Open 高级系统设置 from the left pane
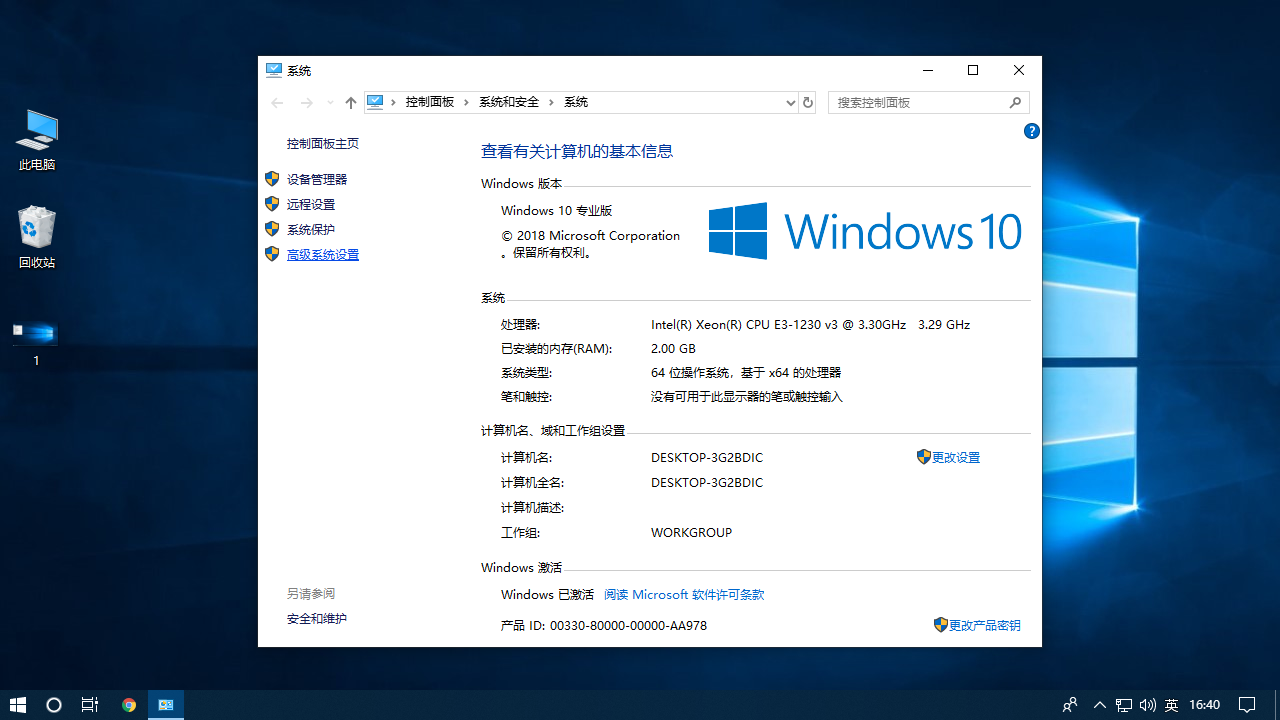 pyautogui.click(x=323, y=255)
